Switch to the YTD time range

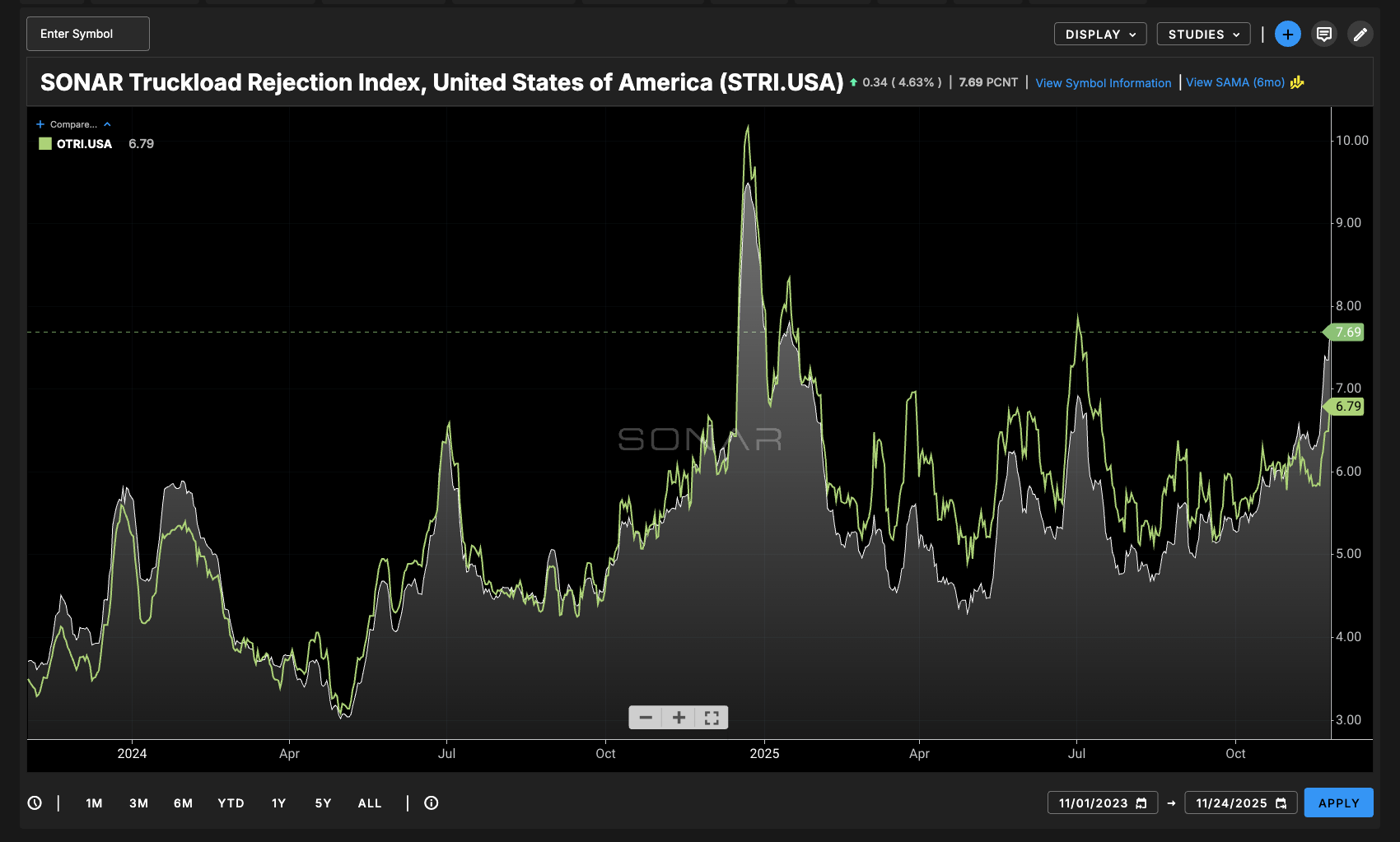click(x=231, y=803)
